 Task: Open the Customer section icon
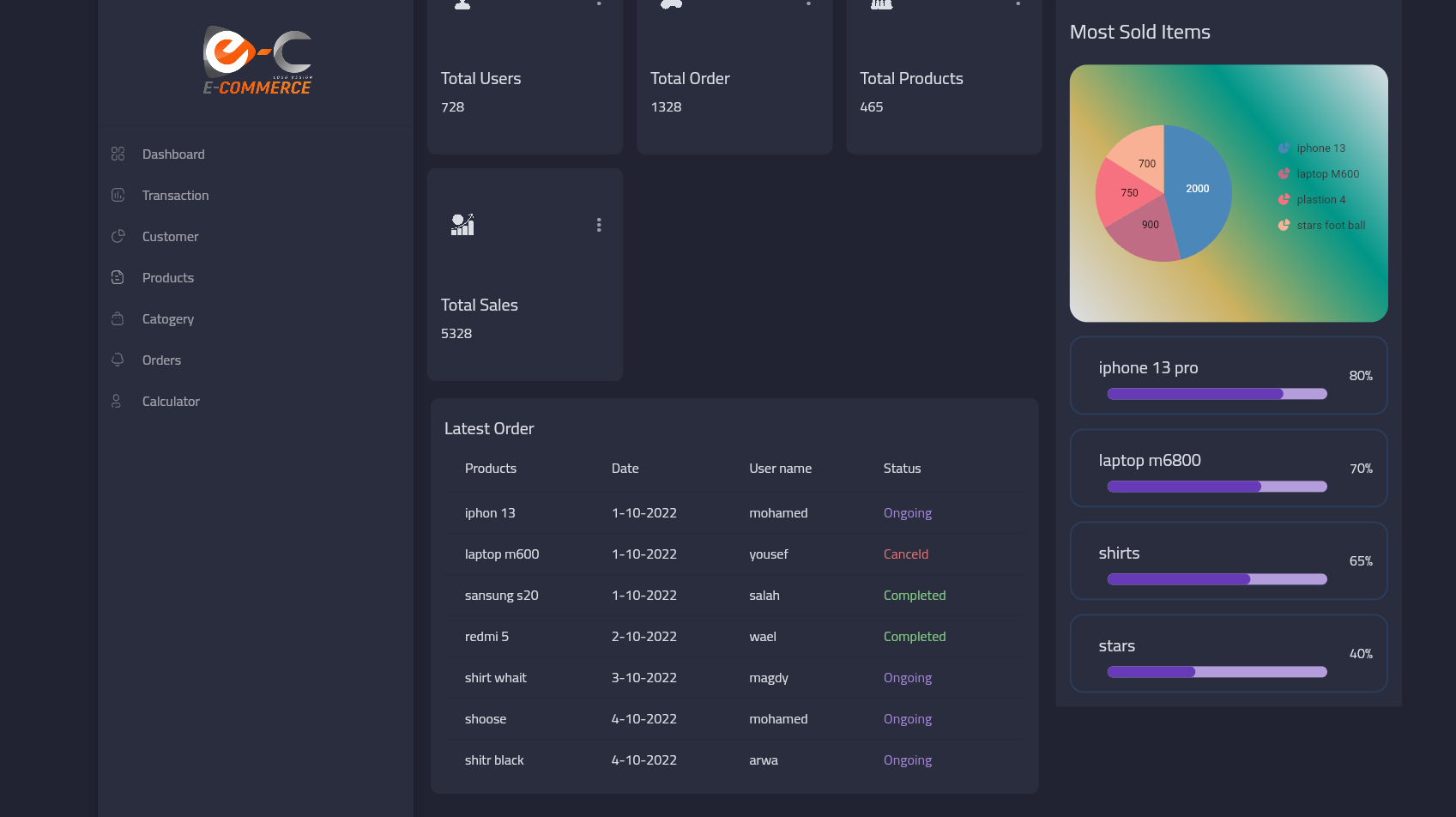click(118, 236)
